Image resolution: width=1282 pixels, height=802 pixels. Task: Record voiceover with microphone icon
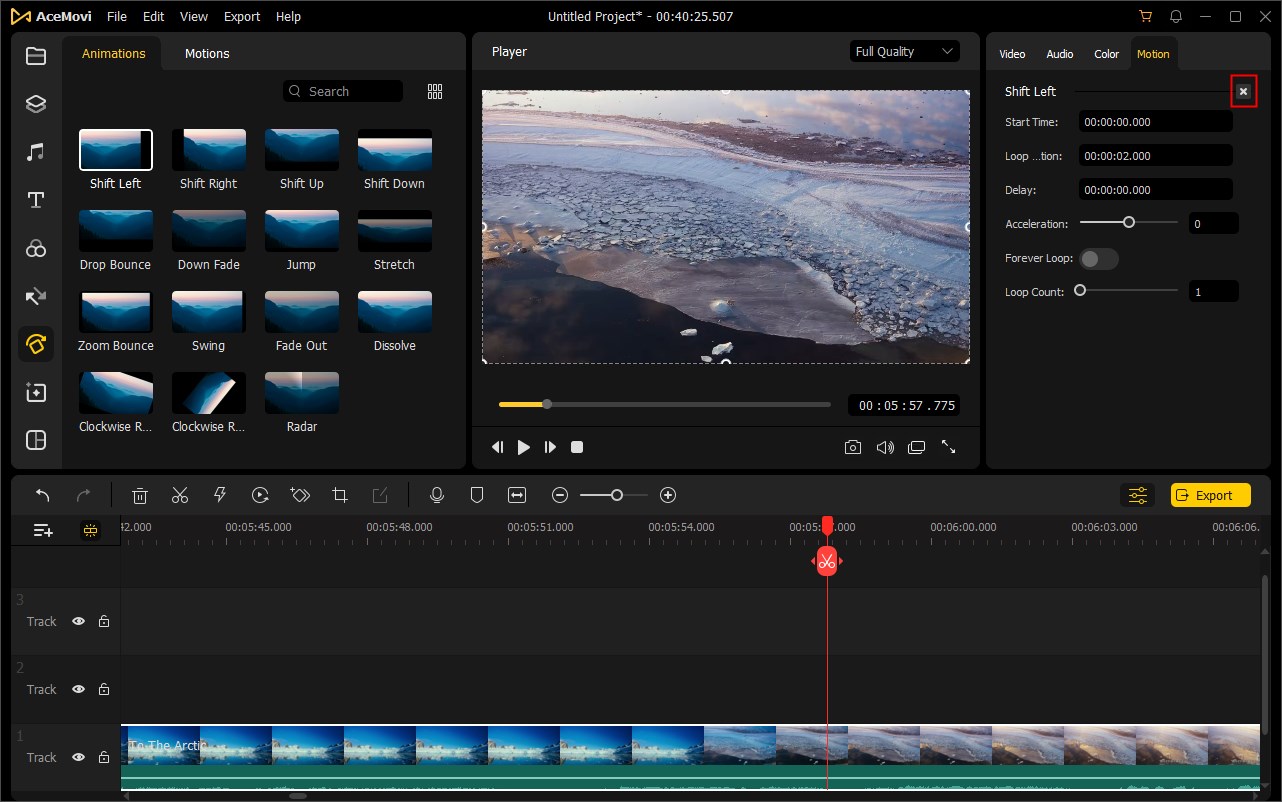click(x=436, y=495)
